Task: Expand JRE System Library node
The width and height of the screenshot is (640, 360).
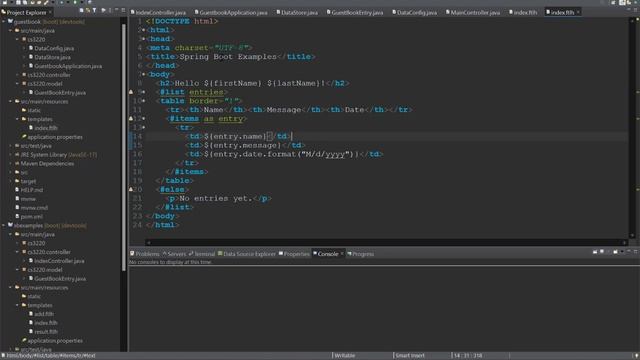Action: [x=11, y=155]
